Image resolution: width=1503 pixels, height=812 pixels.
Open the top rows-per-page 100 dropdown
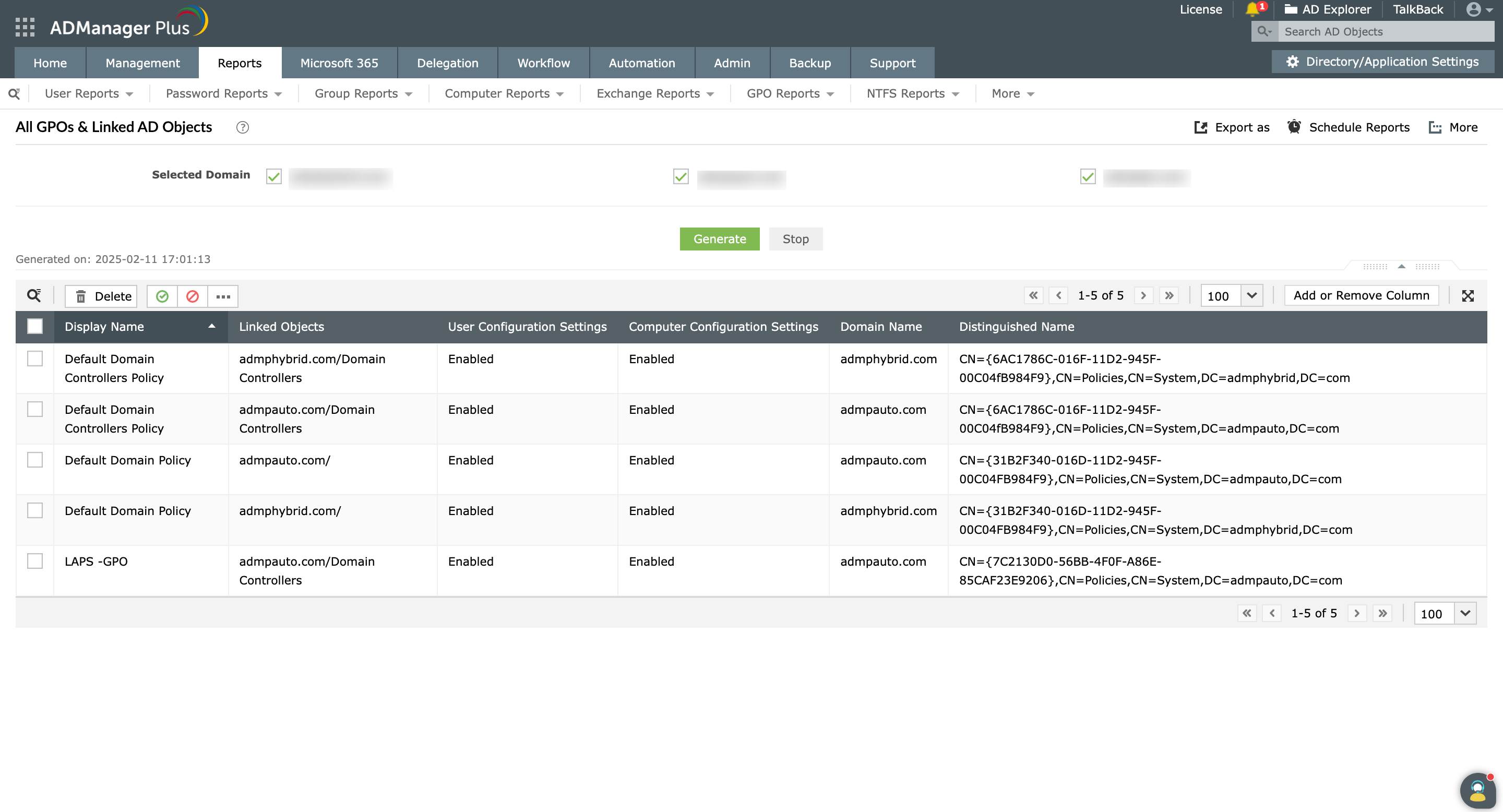[x=1251, y=296]
